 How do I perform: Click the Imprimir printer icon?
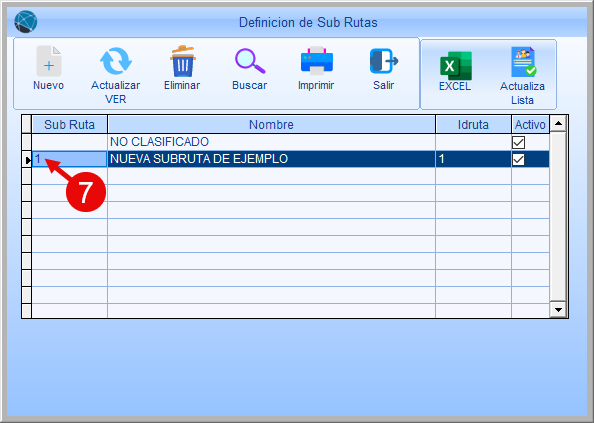(x=316, y=61)
